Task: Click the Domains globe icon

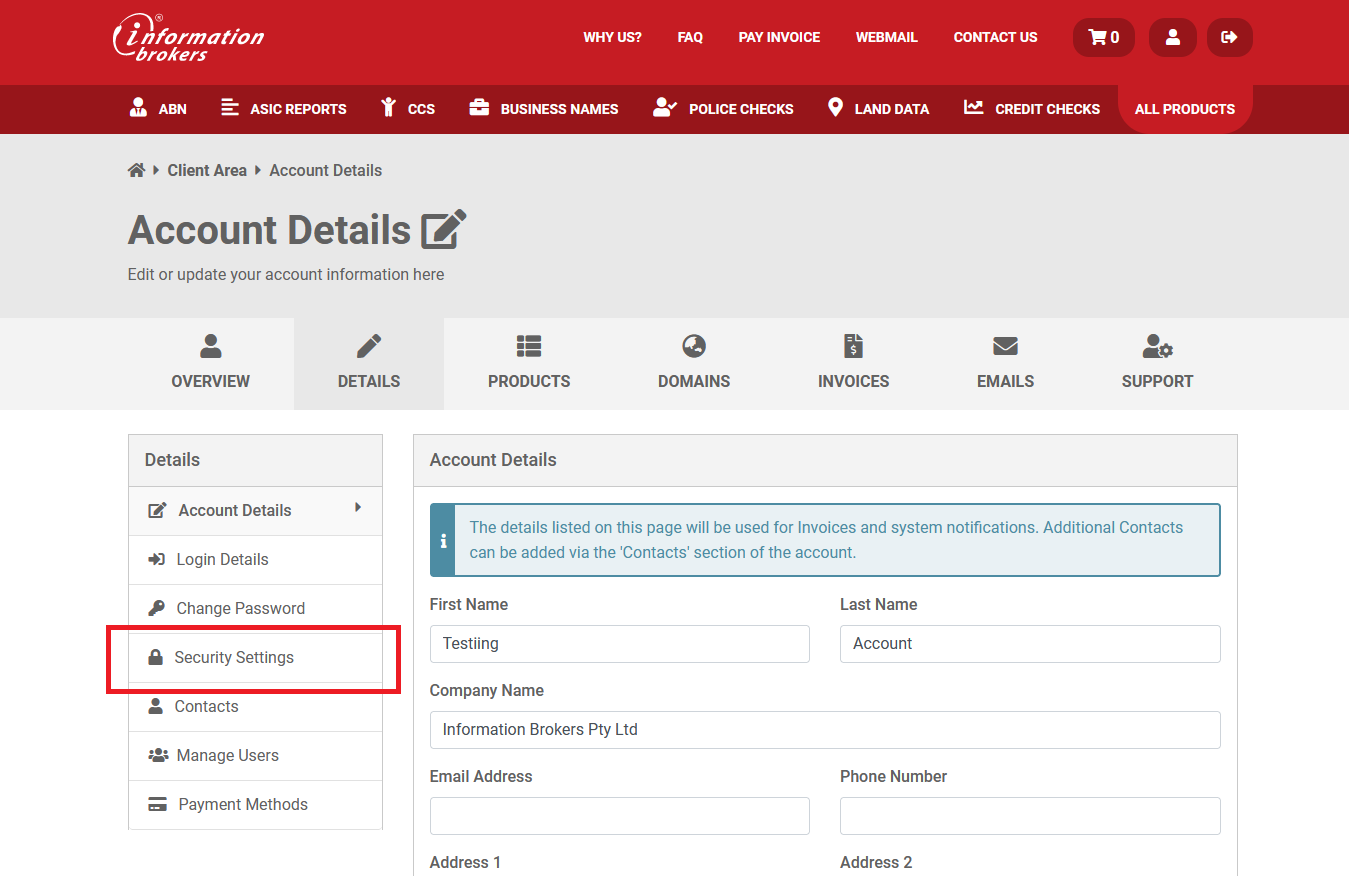Action: point(694,346)
